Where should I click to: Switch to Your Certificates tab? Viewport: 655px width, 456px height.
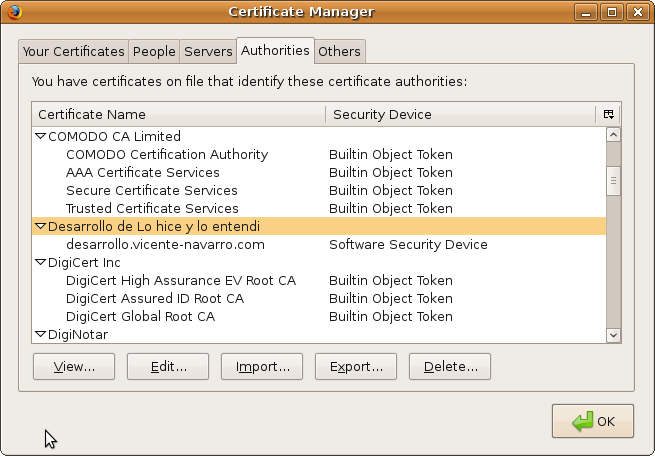pyautogui.click(x=74, y=52)
